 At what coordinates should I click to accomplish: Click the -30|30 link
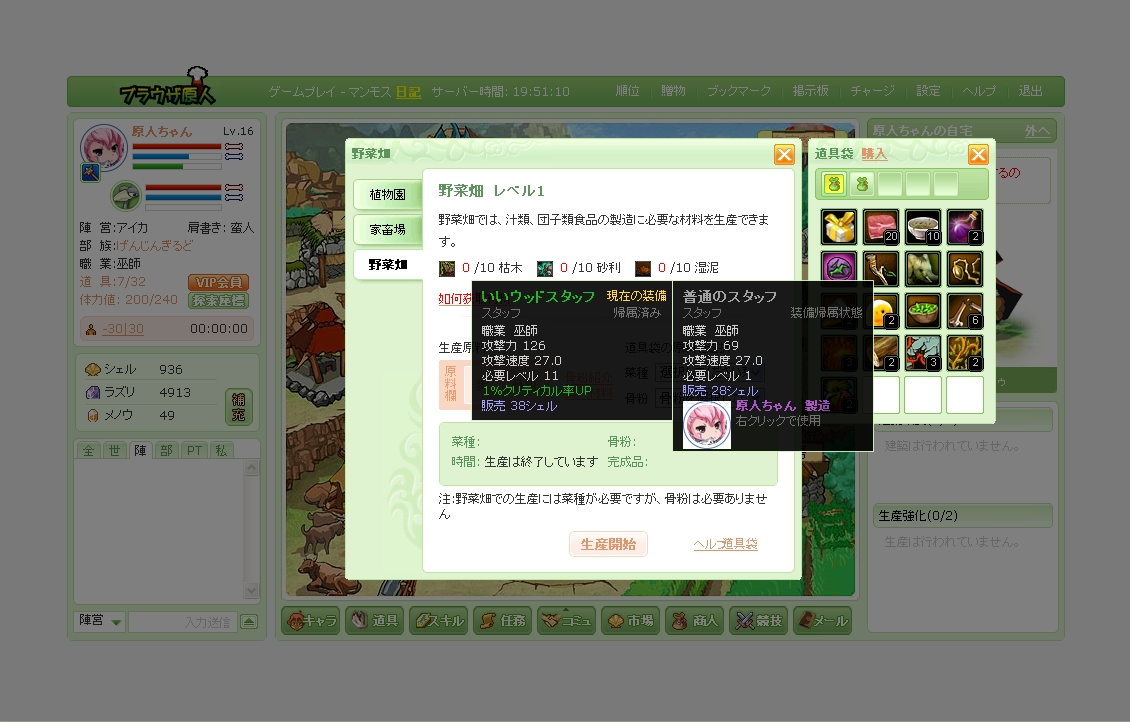click(123, 329)
